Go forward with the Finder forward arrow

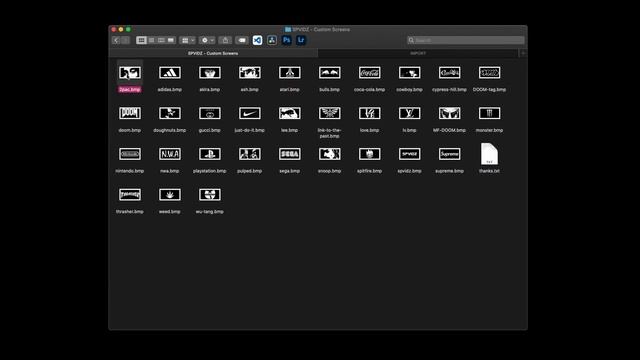click(125, 40)
